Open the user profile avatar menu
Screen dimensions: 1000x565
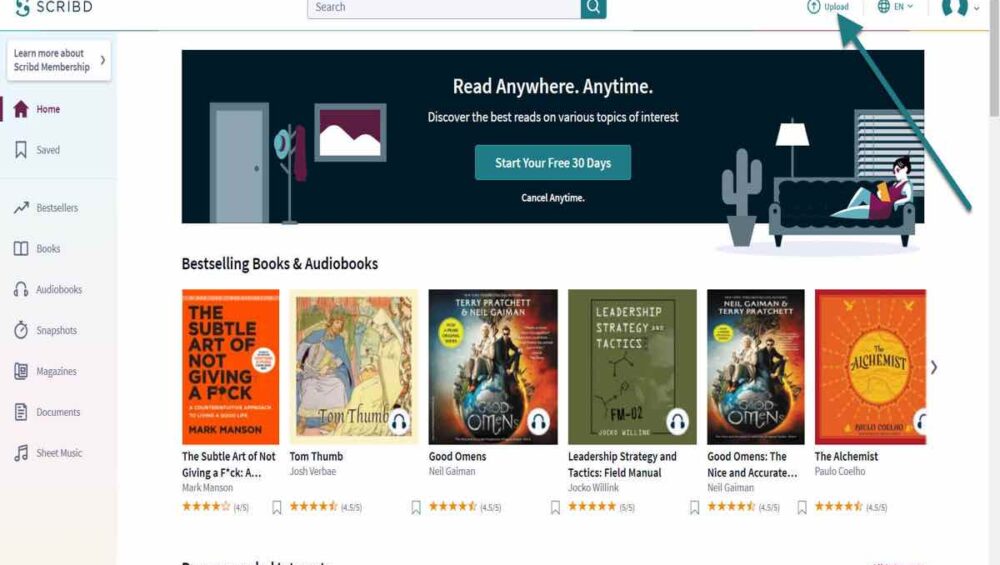point(955,7)
